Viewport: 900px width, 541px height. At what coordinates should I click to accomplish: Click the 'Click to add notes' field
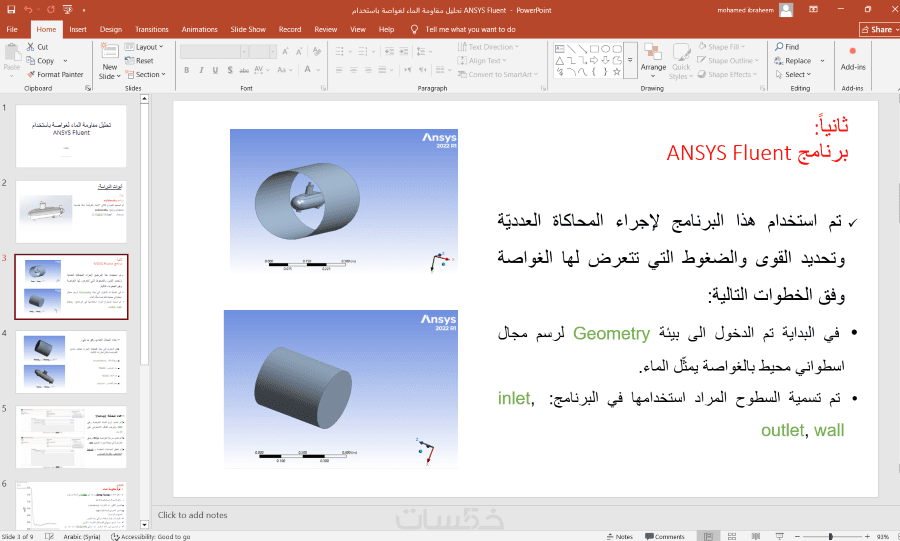coord(192,515)
